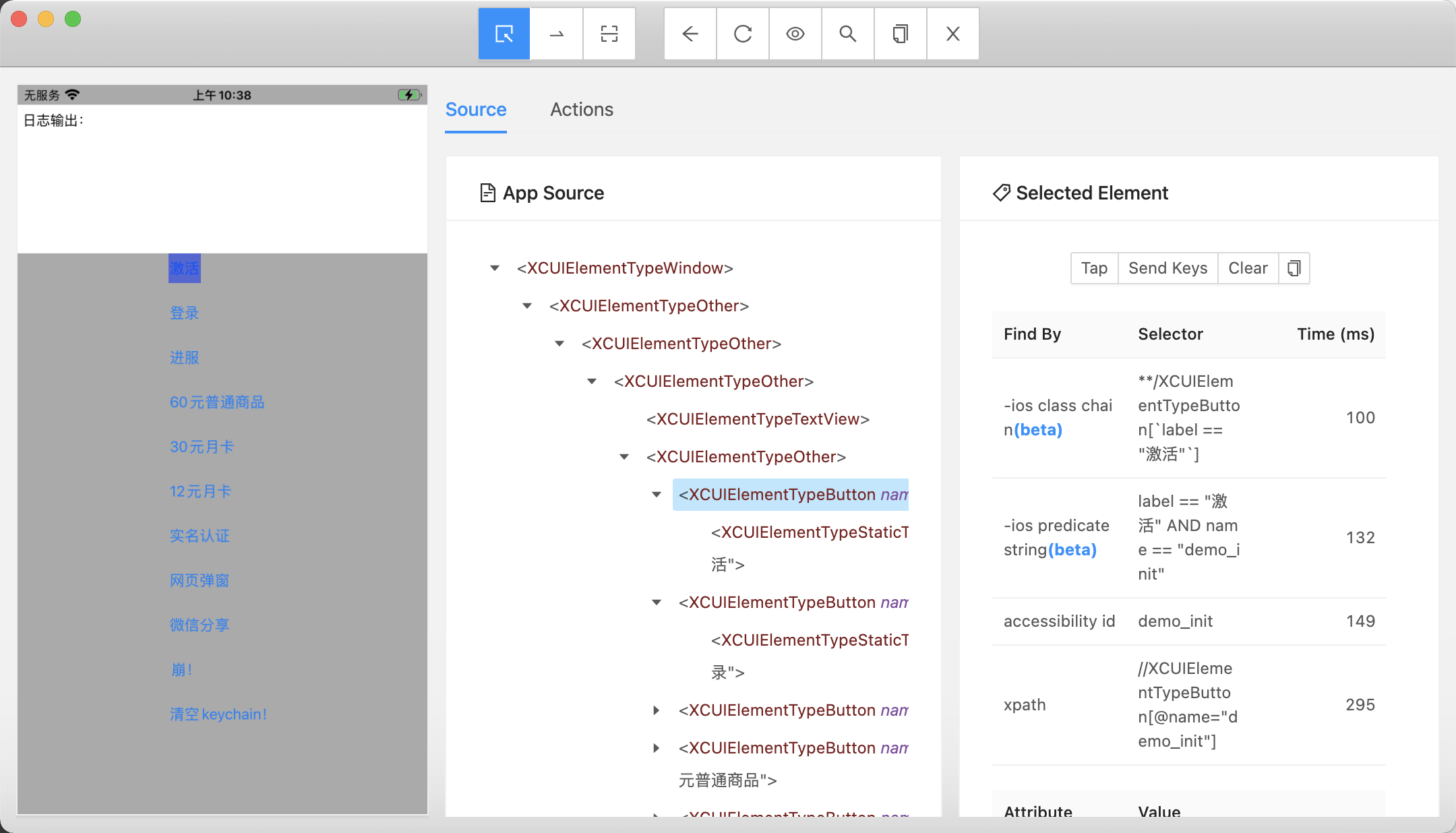
Task: Open the Actions tab
Action: tap(581, 109)
